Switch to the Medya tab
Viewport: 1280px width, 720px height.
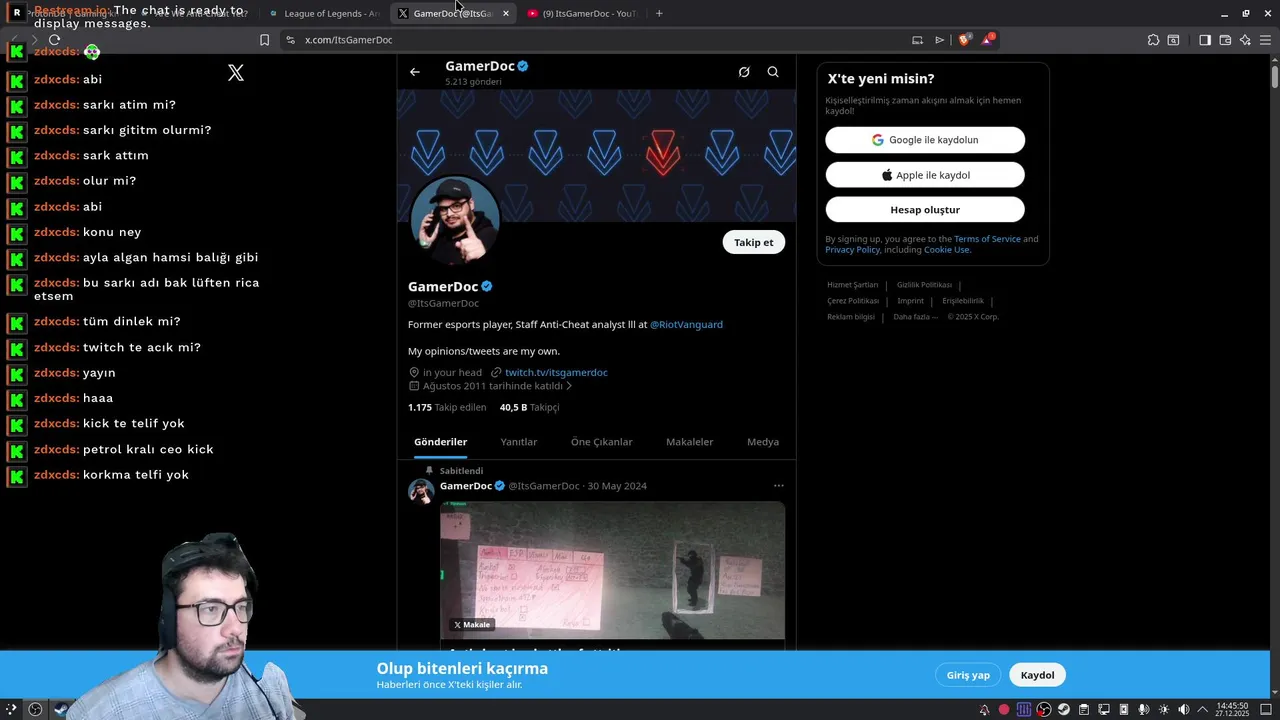pos(763,442)
